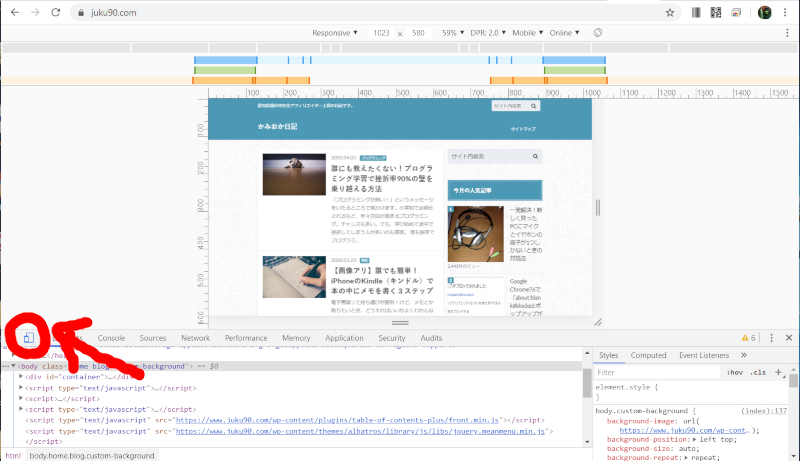The width and height of the screenshot is (800, 461).
Task: Toggle the device toolbar icon in DevTools
Action: 29,338
